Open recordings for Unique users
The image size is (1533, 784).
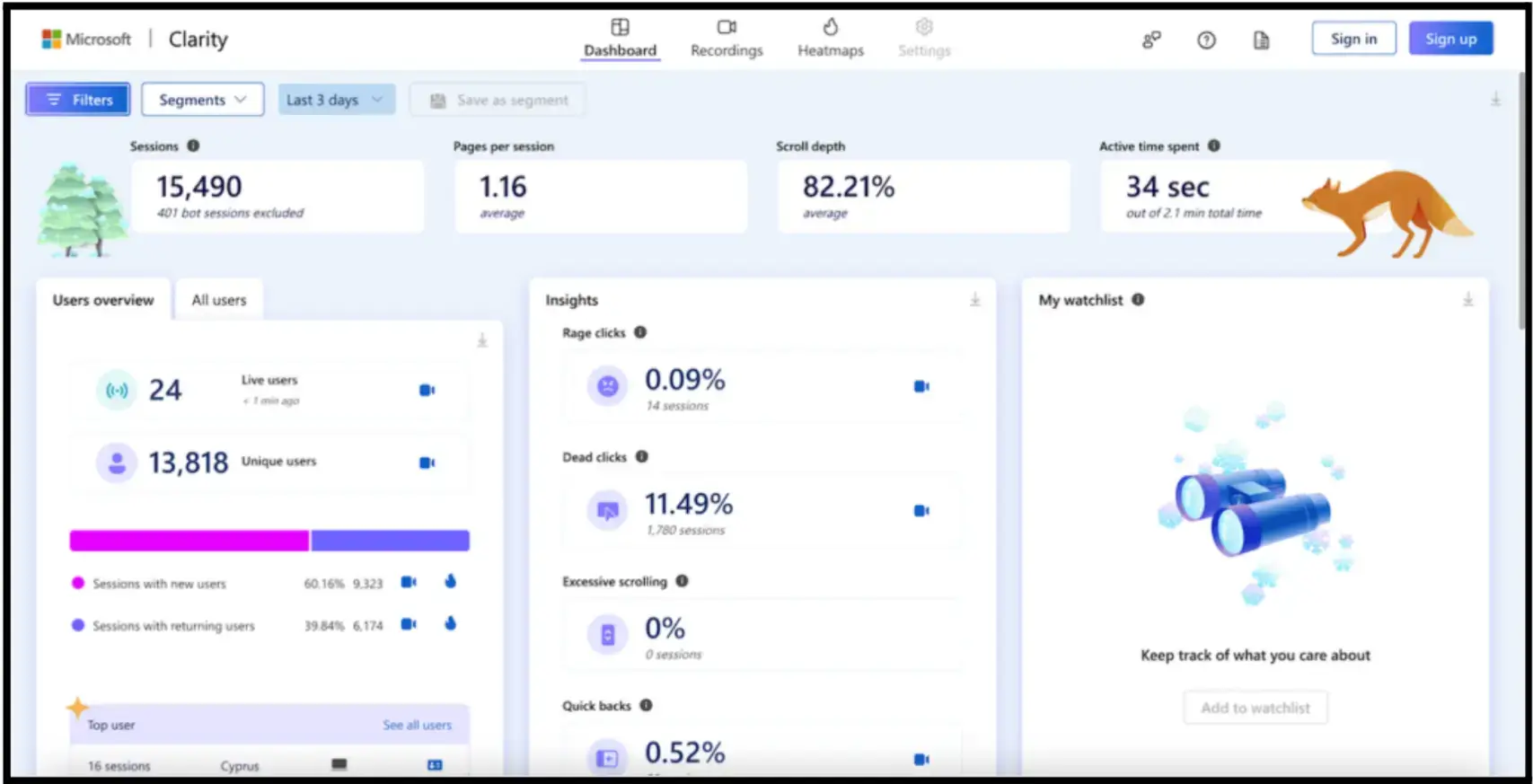tap(427, 462)
